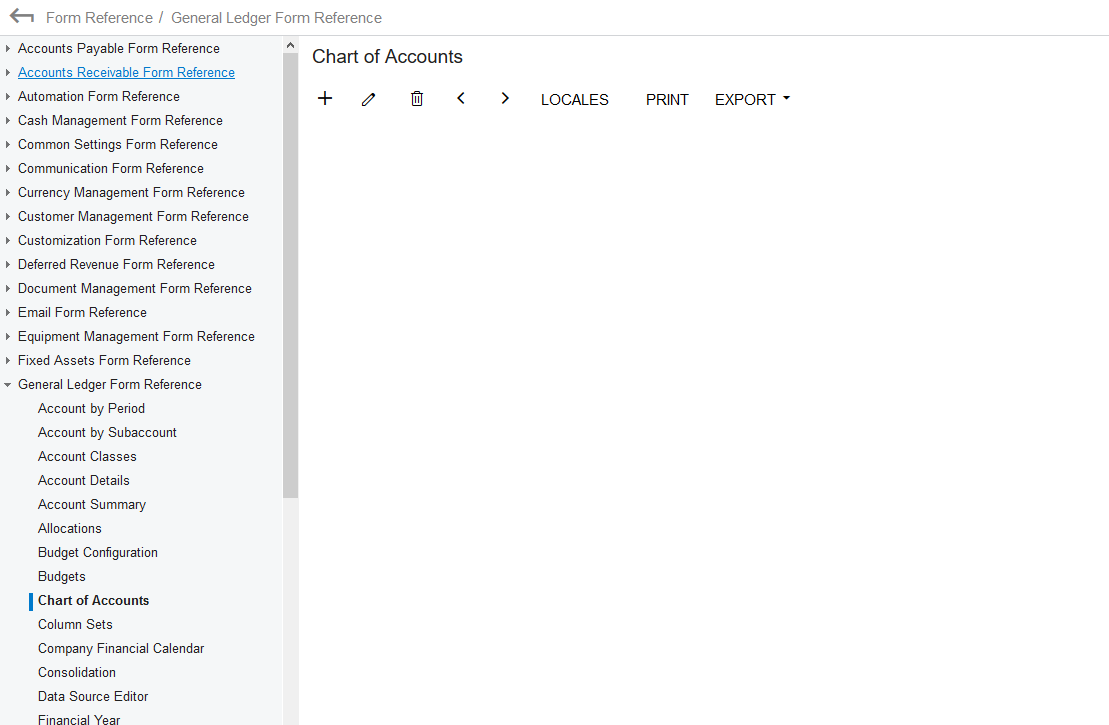Expand the Accounts Payable Form Reference section
This screenshot has height=725, width=1109.
tap(7, 48)
